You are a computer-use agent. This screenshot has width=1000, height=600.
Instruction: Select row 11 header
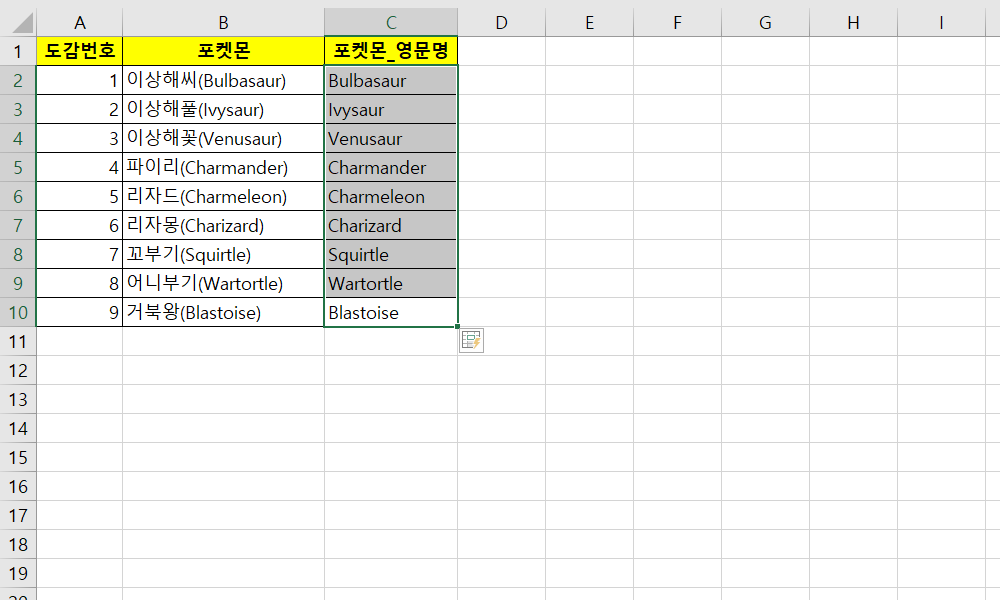click(x=18, y=342)
